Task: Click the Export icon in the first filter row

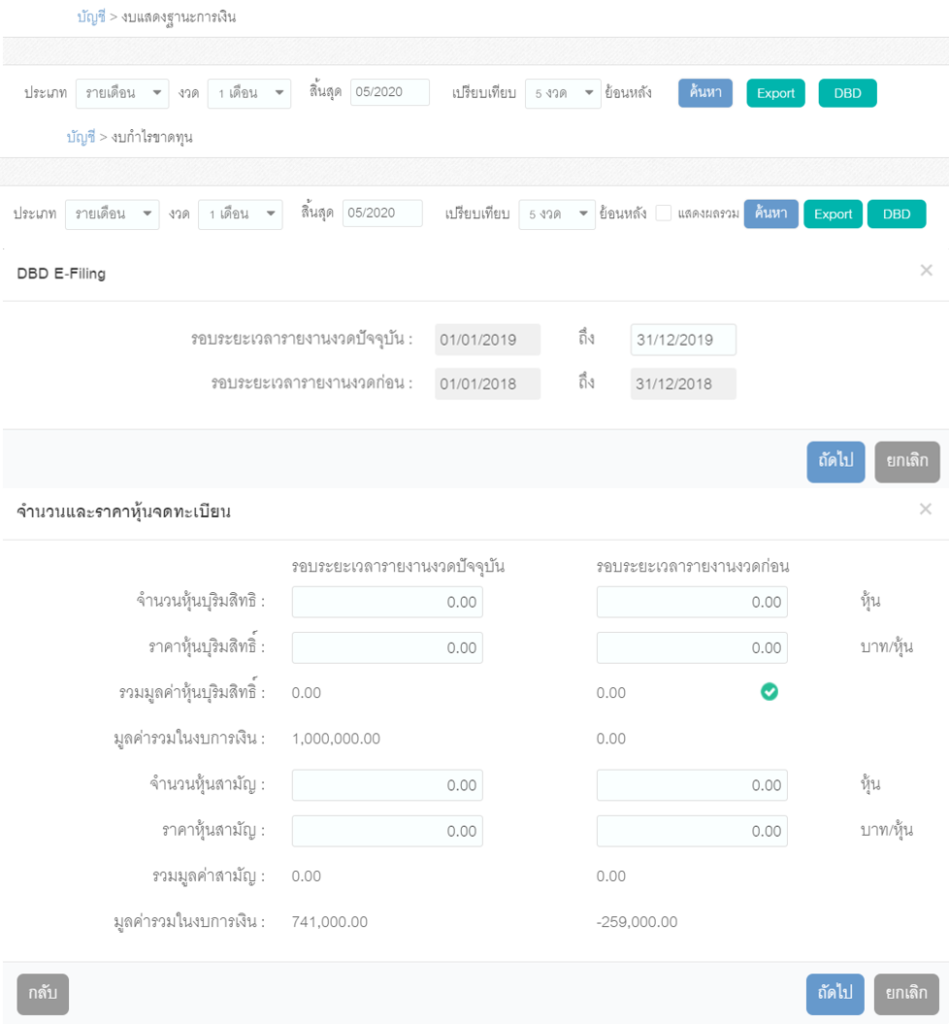Action: tap(776, 93)
